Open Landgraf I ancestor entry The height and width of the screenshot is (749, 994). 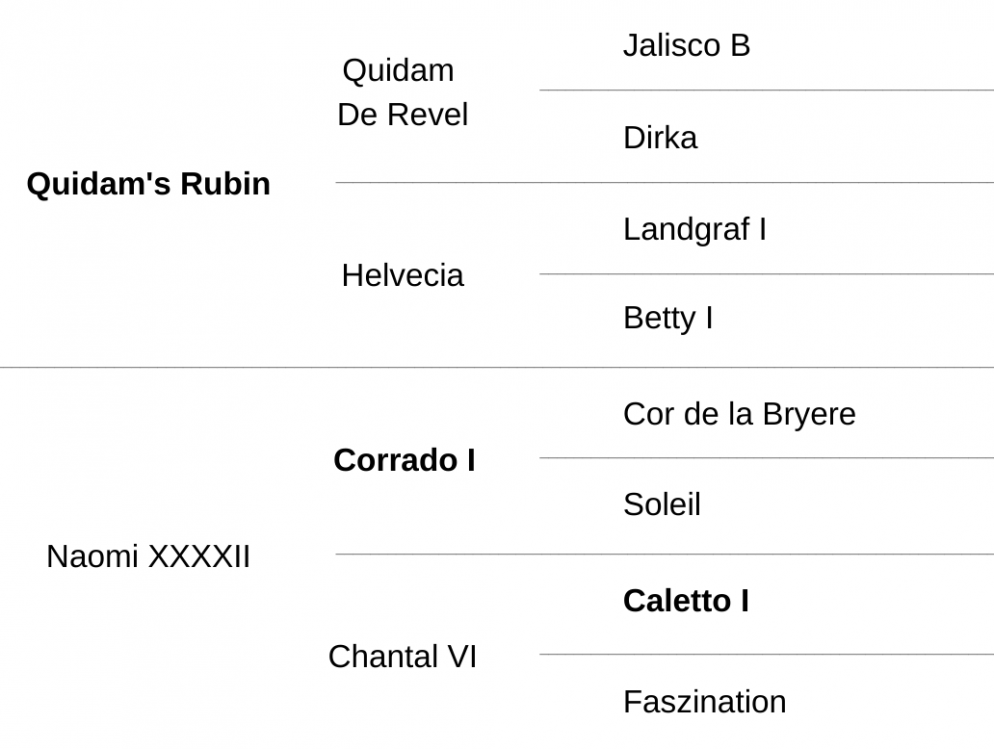point(695,229)
